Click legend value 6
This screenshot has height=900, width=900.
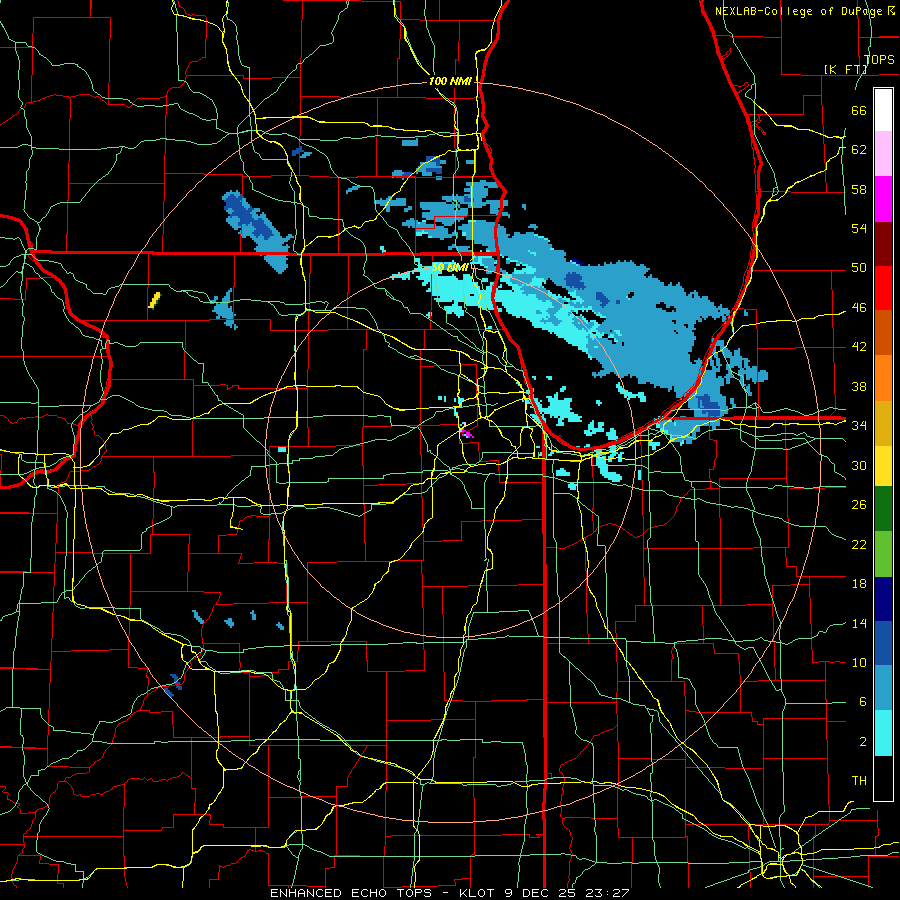(x=862, y=702)
